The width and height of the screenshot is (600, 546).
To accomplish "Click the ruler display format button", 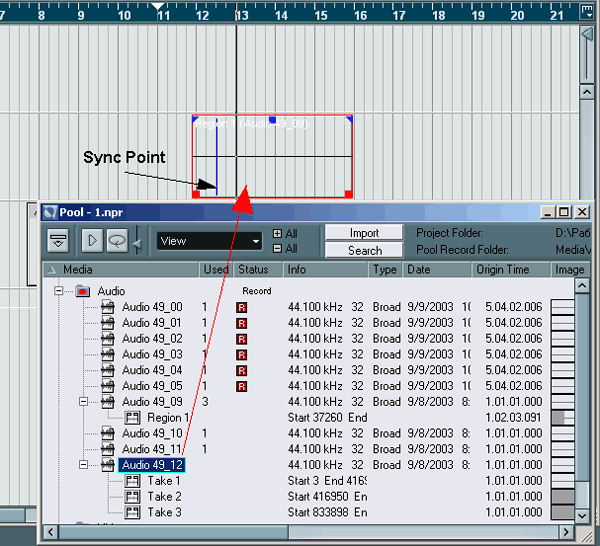I will pos(587,11).
